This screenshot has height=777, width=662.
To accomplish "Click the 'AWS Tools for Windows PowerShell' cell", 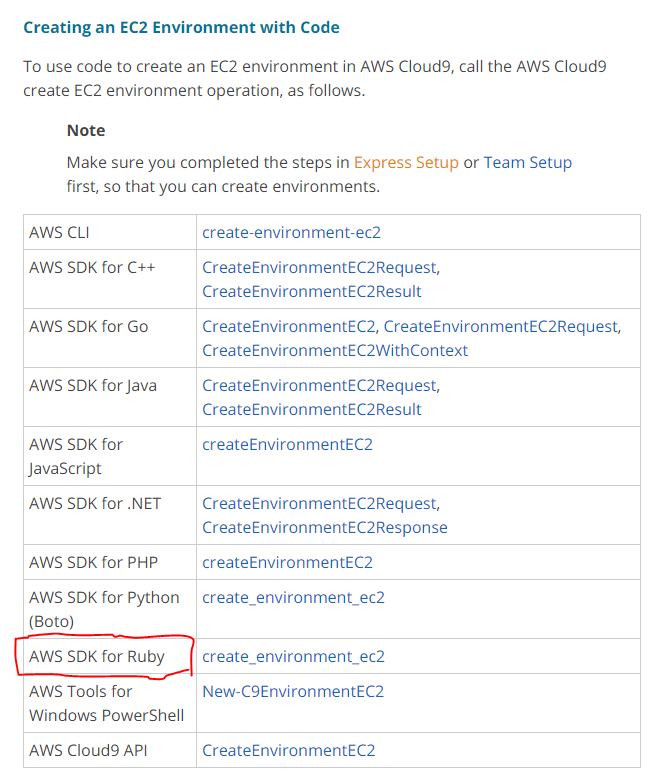I will pyautogui.click(x=110, y=704).
